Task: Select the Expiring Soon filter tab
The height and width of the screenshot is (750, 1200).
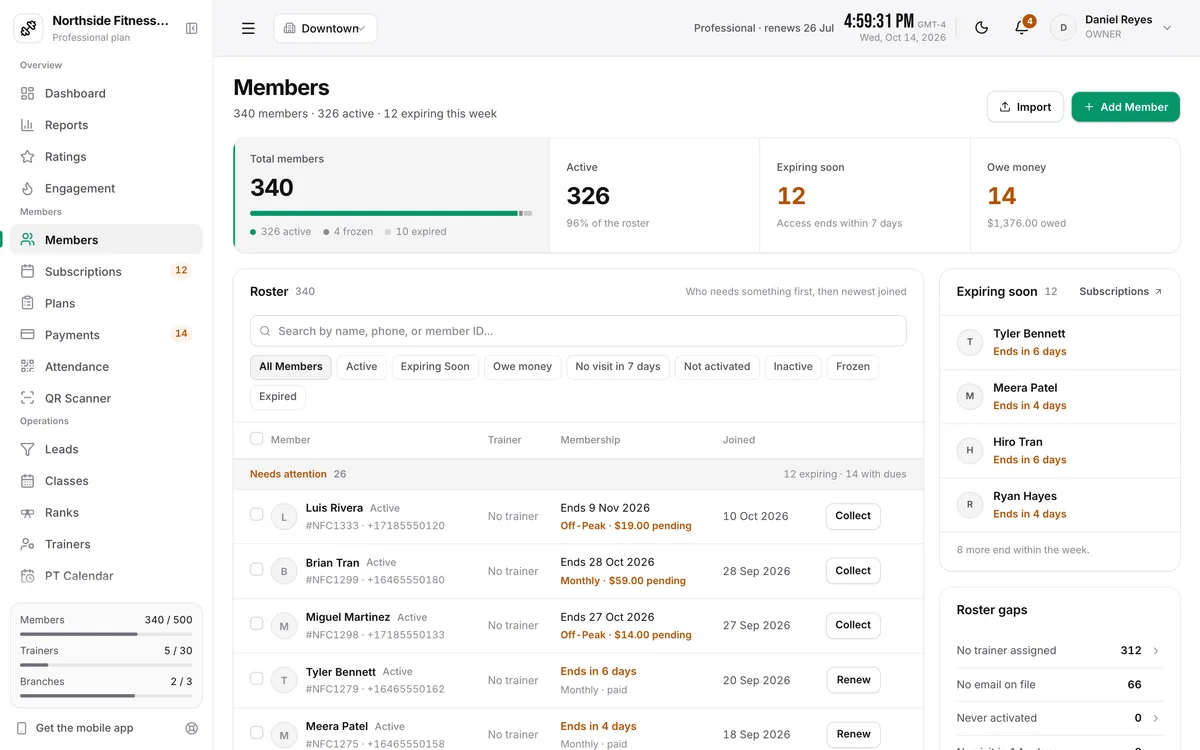Action: click(435, 367)
